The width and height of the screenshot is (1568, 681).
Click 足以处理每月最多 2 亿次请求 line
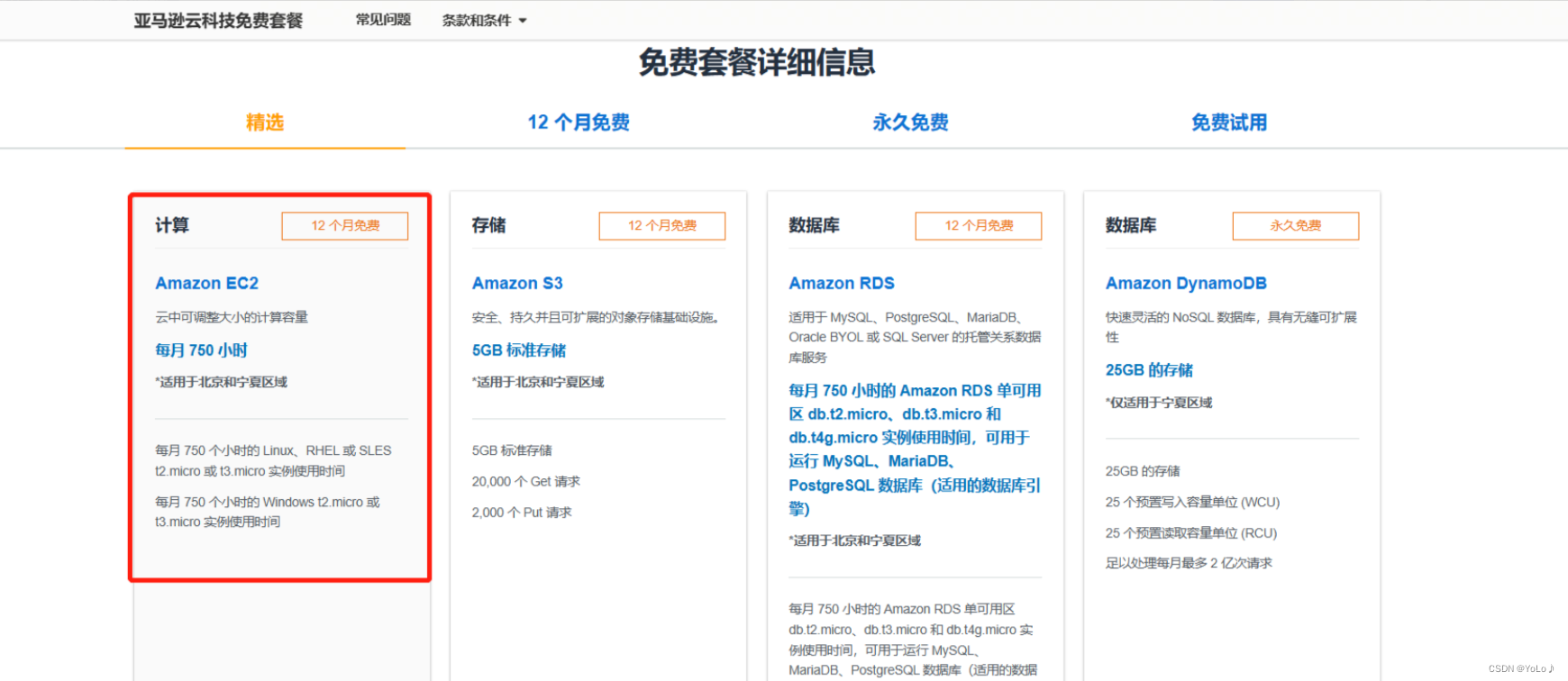click(1189, 563)
